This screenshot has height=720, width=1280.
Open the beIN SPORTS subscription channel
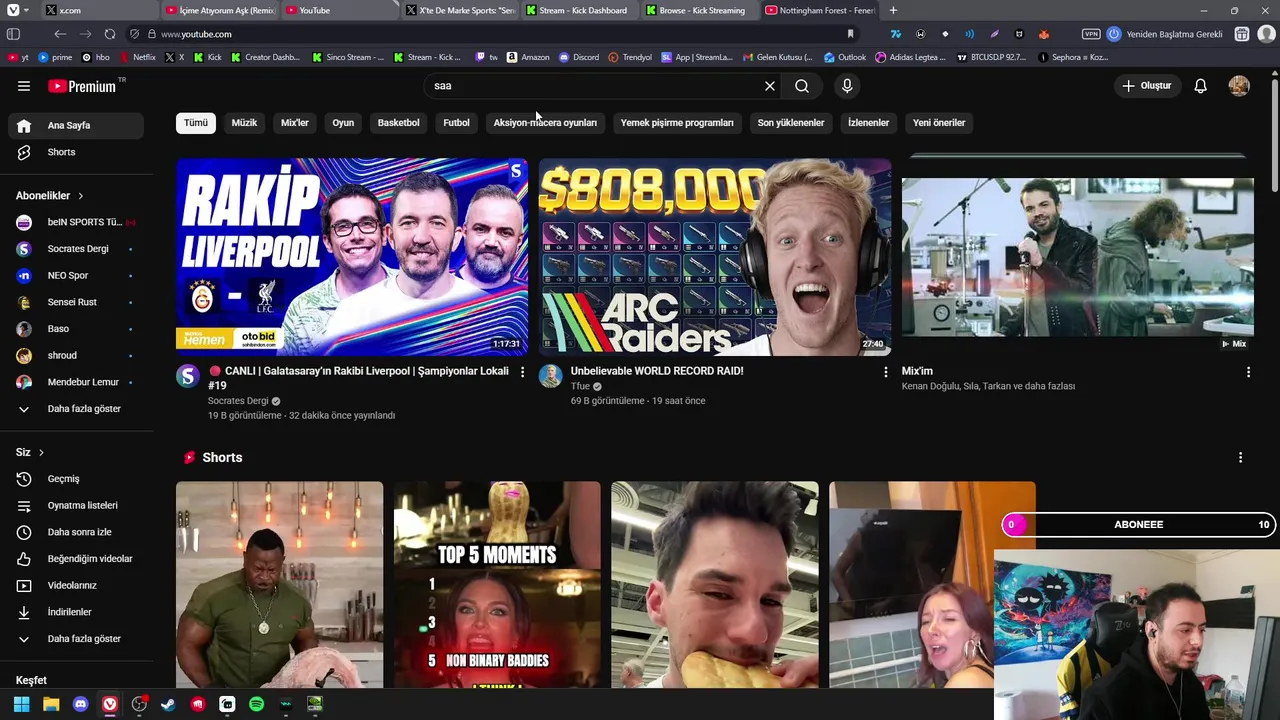click(76, 222)
